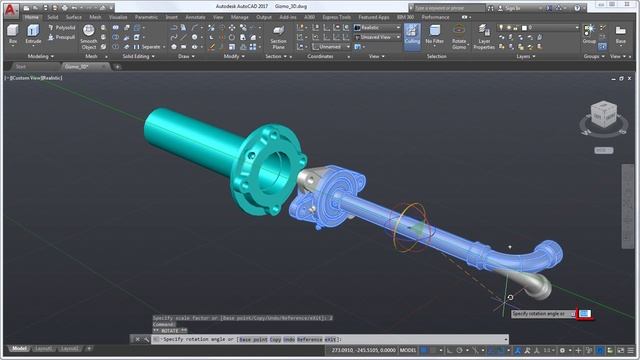Switch to the Mesh ribbon tab

(95, 17)
